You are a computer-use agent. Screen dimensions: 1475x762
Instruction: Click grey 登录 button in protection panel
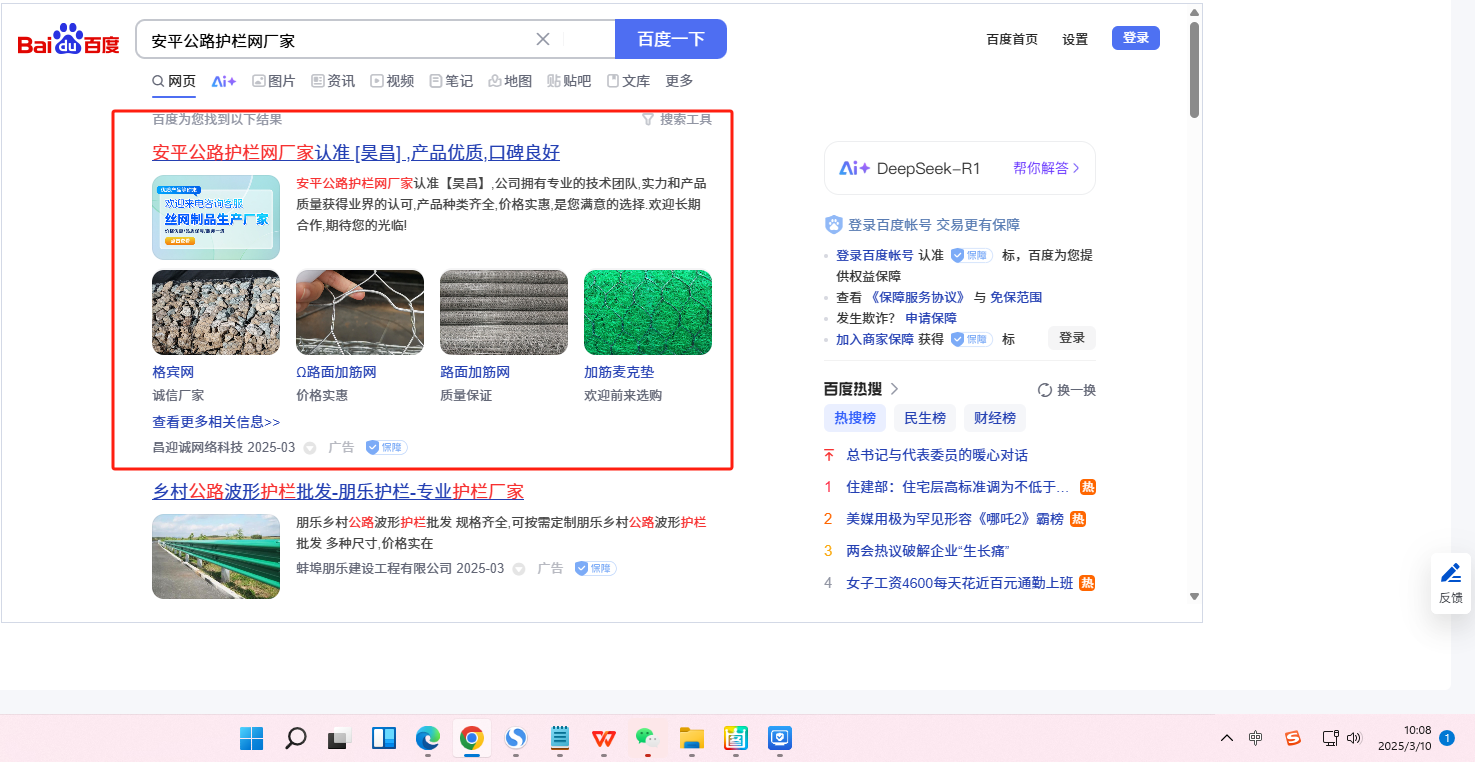tap(1072, 338)
